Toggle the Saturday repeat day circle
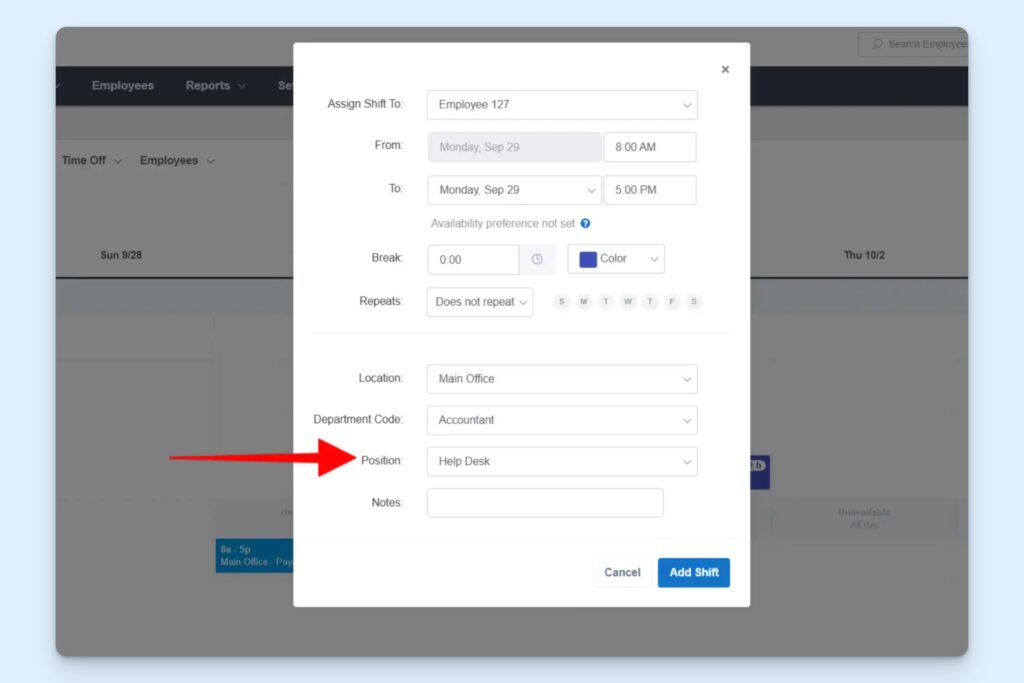 [x=694, y=301]
